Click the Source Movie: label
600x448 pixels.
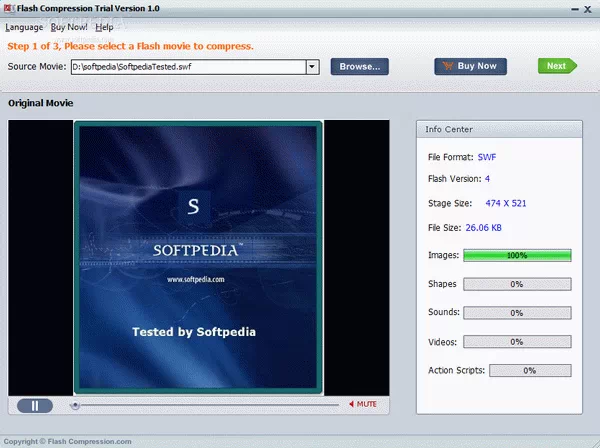[x=37, y=67]
